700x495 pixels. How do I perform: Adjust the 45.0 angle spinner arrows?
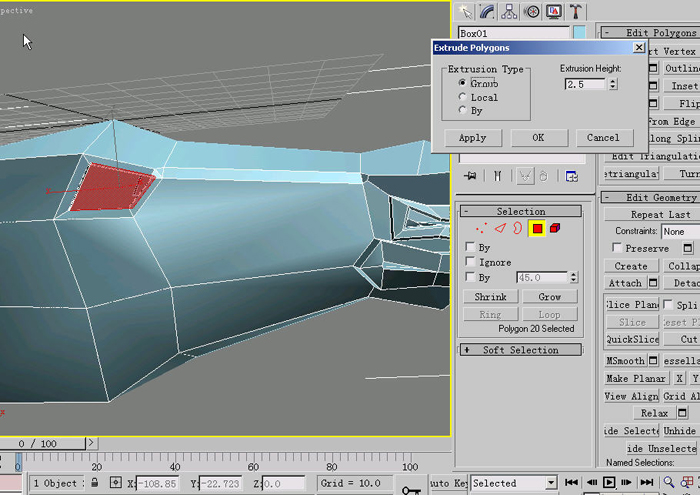[574, 278]
